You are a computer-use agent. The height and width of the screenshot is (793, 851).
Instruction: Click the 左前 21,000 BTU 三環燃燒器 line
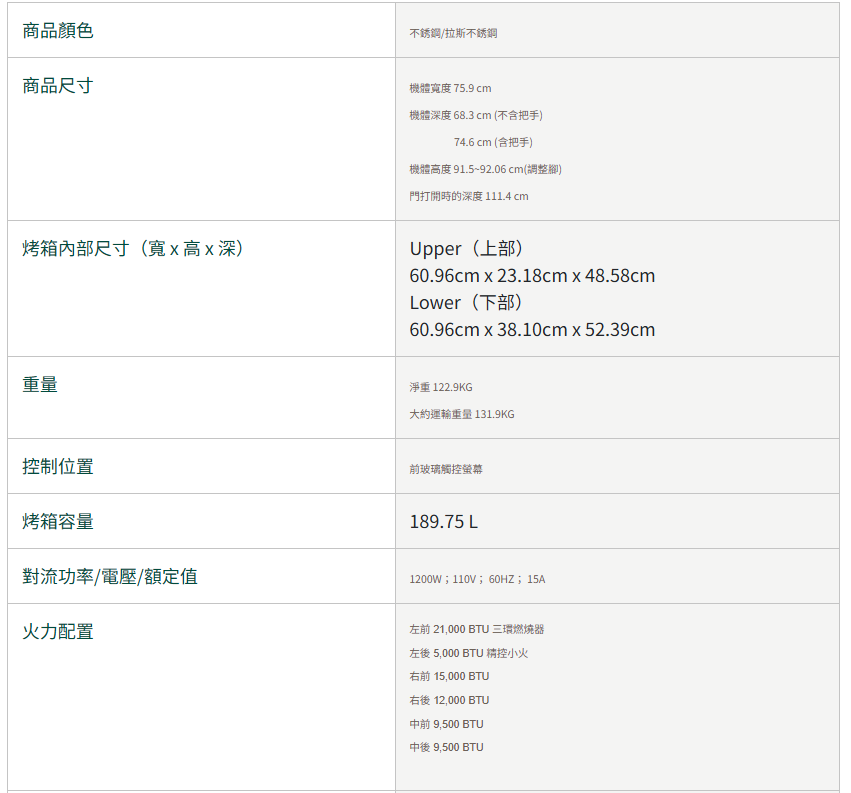point(477,630)
